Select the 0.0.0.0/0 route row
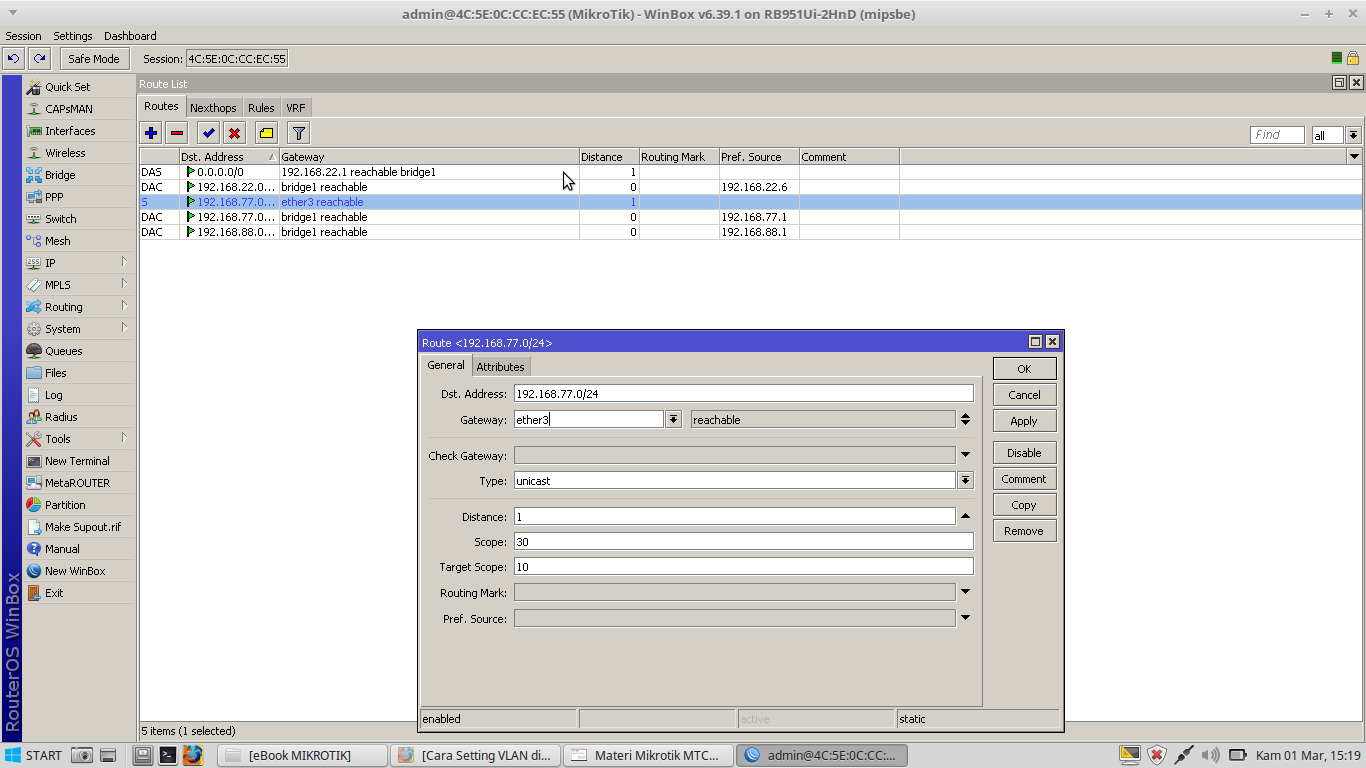Image resolution: width=1366 pixels, height=768 pixels. (x=750, y=172)
